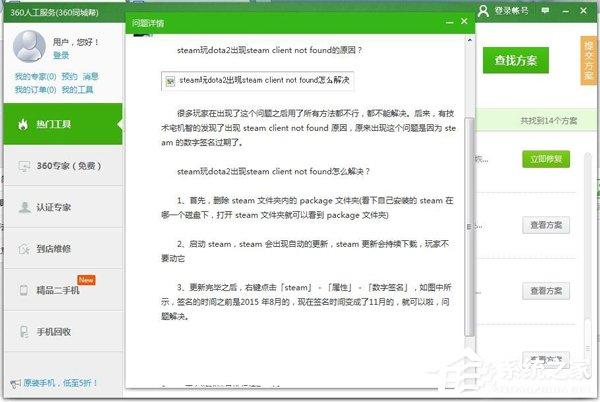Click the scroll-up arrow in 问题详情 dialog

tap(470, 40)
